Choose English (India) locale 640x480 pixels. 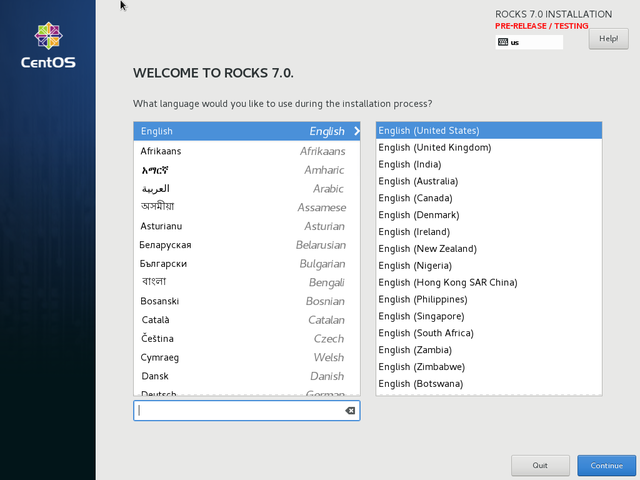click(489, 164)
